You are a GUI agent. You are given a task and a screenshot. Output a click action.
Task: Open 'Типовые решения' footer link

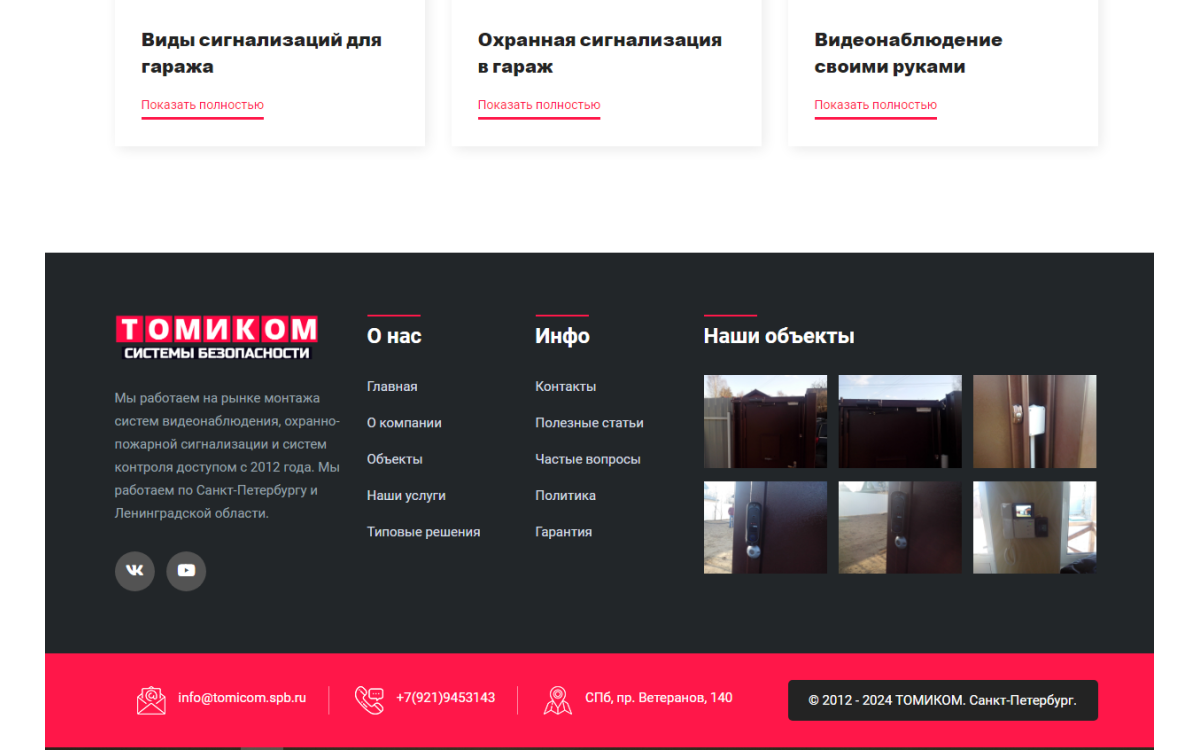(423, 532)
